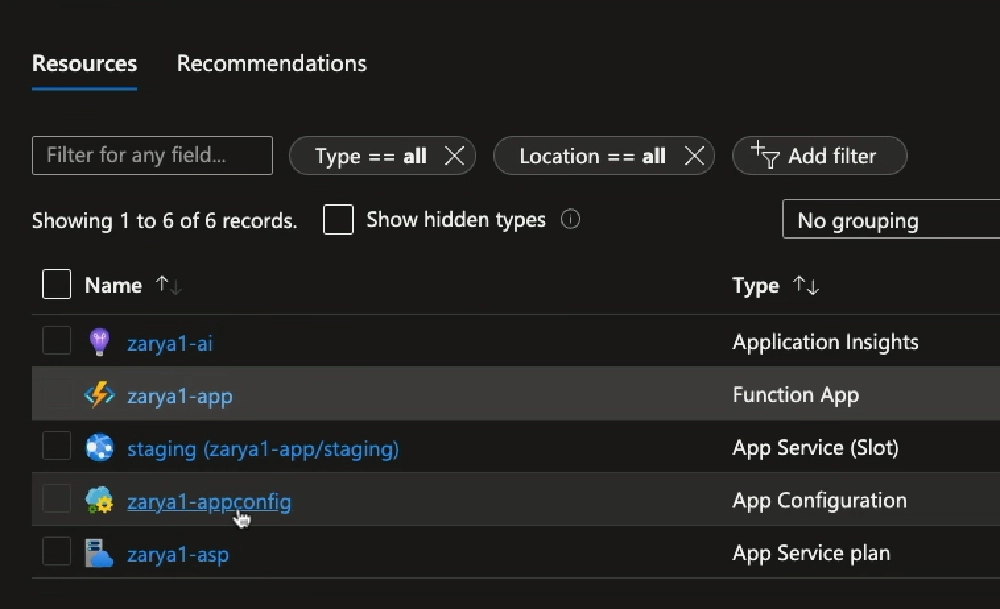The width and height of the screenshot is (1000, 609).
Task: Sort by Type using the arrows icon
Action: (x=805, y=285)
